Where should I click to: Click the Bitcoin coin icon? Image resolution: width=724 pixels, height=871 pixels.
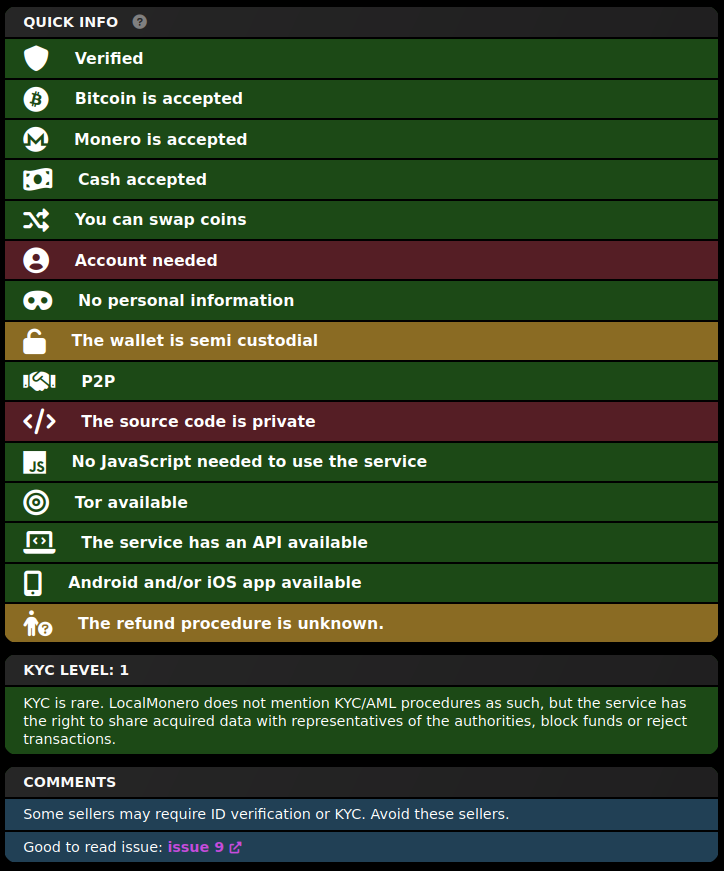tap(36, 99)
